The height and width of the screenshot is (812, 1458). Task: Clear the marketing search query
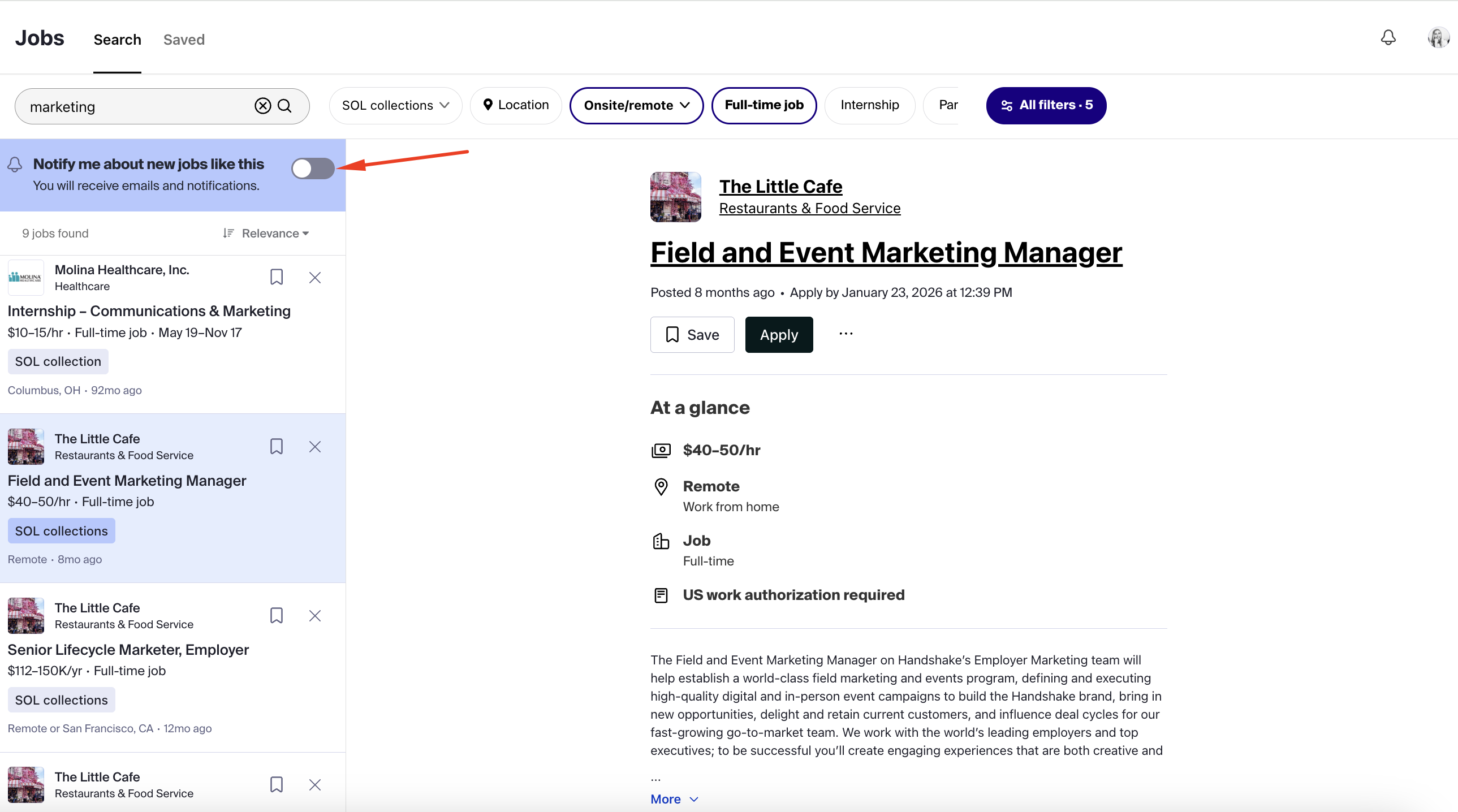pyautogui.click(x=262, y=106)
